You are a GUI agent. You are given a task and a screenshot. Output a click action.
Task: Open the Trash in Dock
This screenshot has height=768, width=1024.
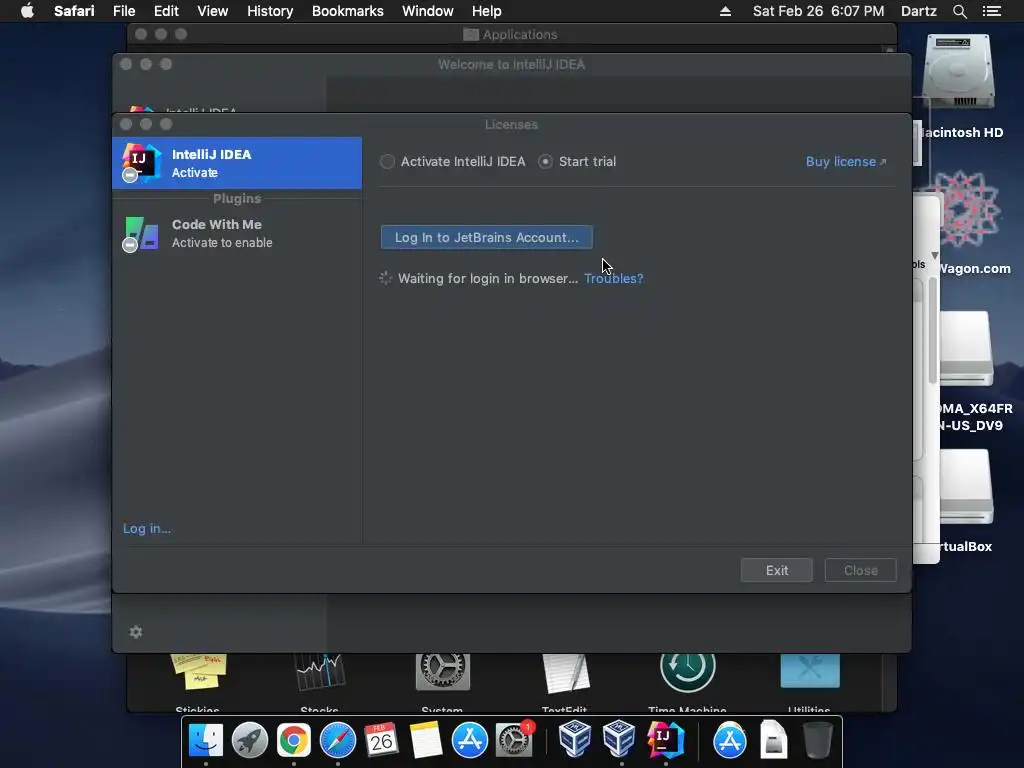[817, 739]
